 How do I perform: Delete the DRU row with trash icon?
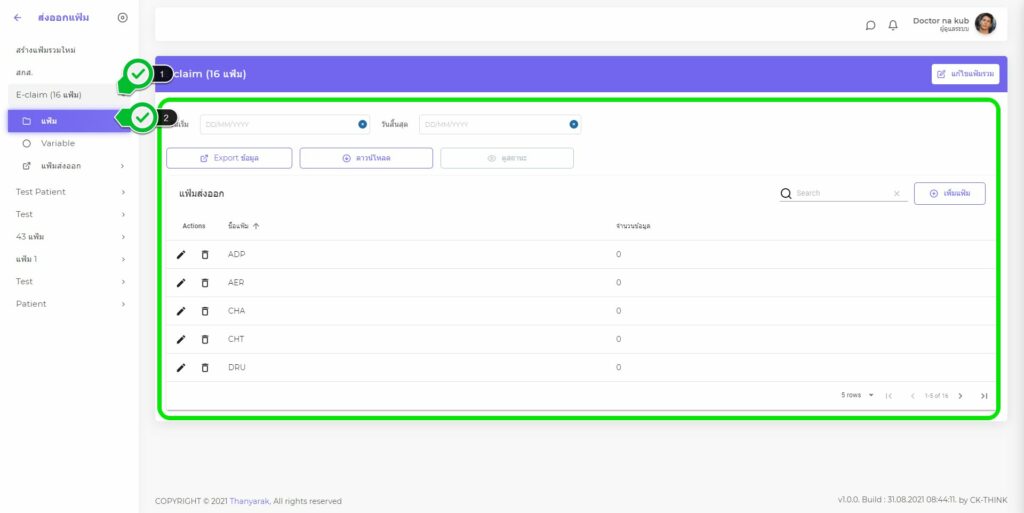pyautogui.click(x=205, y=367)
